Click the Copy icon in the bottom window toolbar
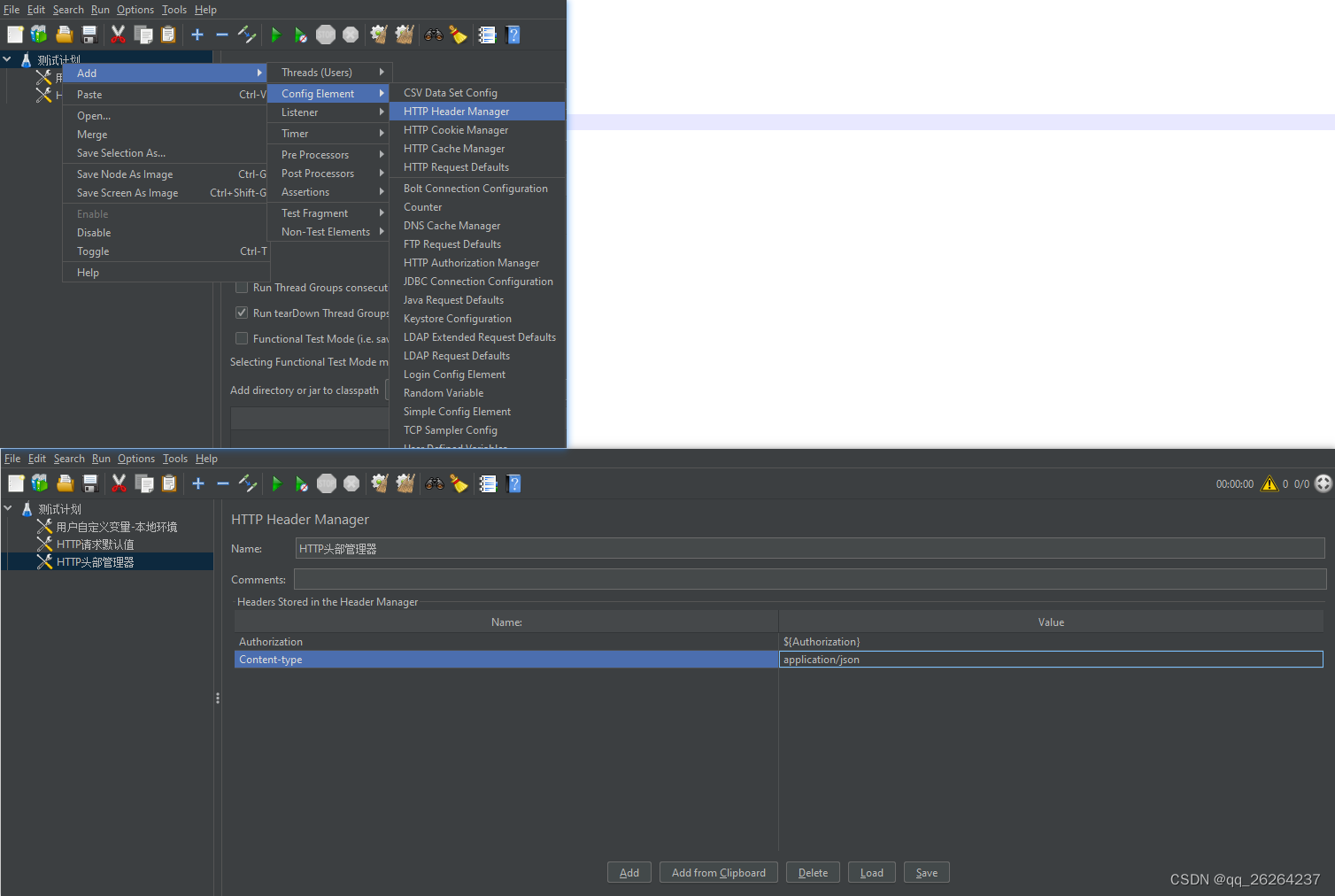 [144, 483]
